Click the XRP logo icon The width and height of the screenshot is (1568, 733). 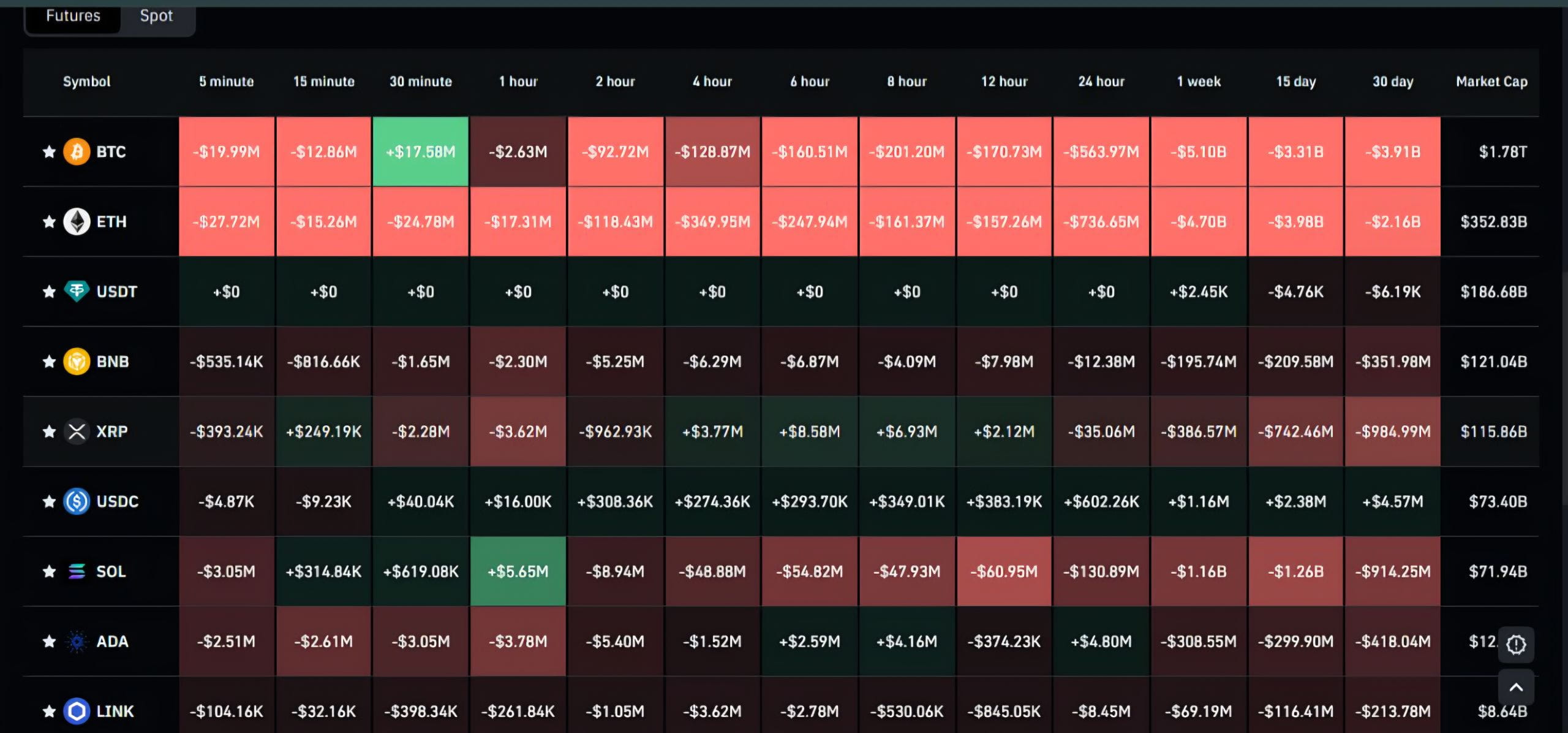tap(77, 431)
